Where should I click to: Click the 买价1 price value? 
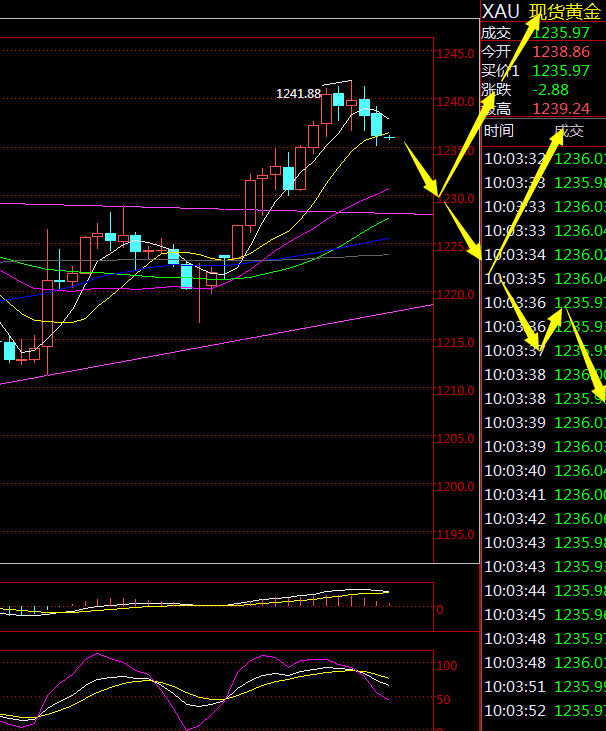click(x=561, y=71)
